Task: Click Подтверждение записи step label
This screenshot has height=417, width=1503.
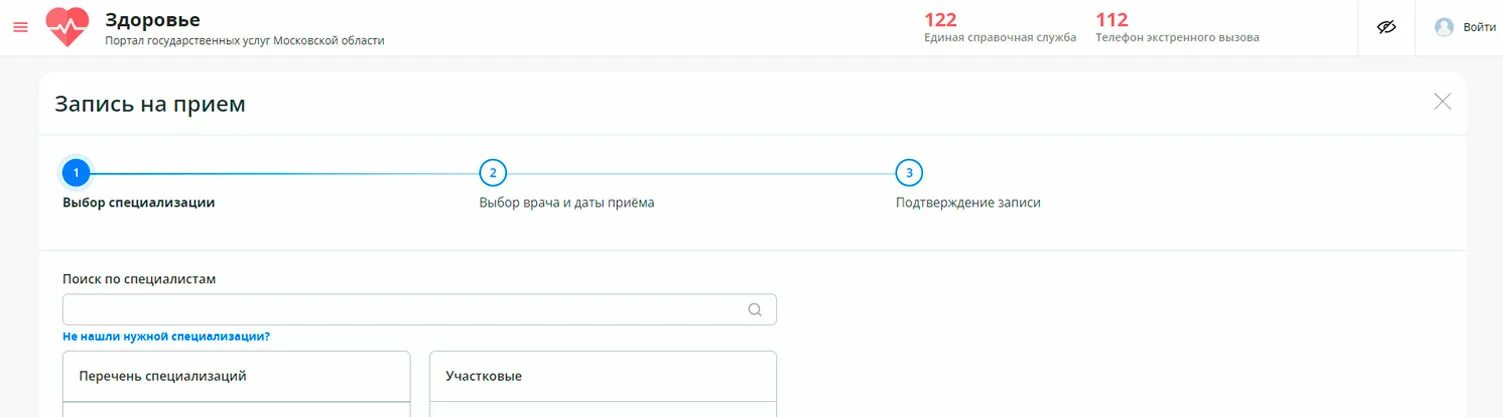Action: 968,203
